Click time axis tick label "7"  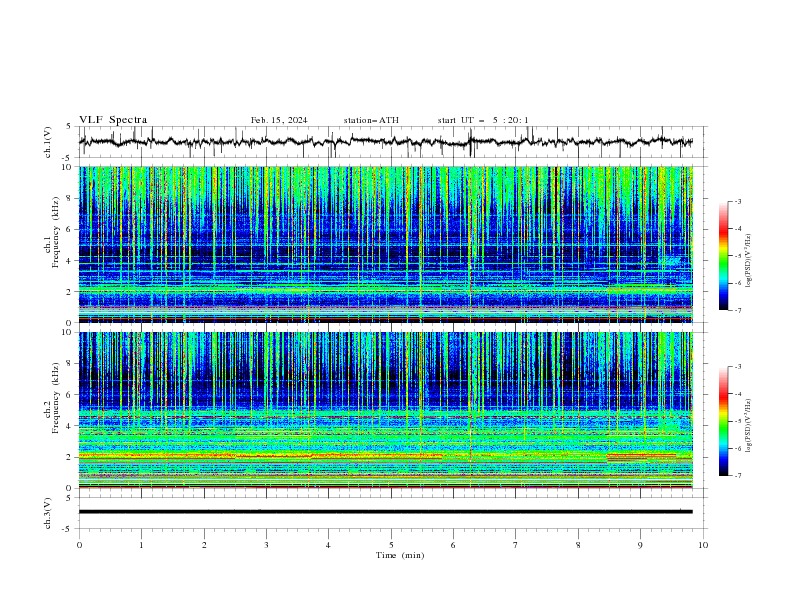click(516, 545)
